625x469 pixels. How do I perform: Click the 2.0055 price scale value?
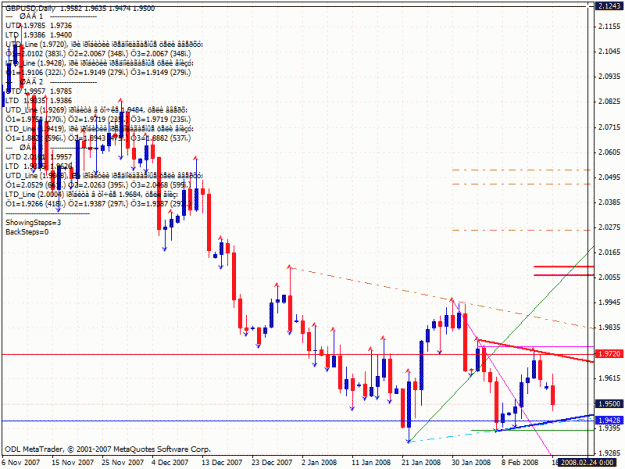[x=609, y=277]
